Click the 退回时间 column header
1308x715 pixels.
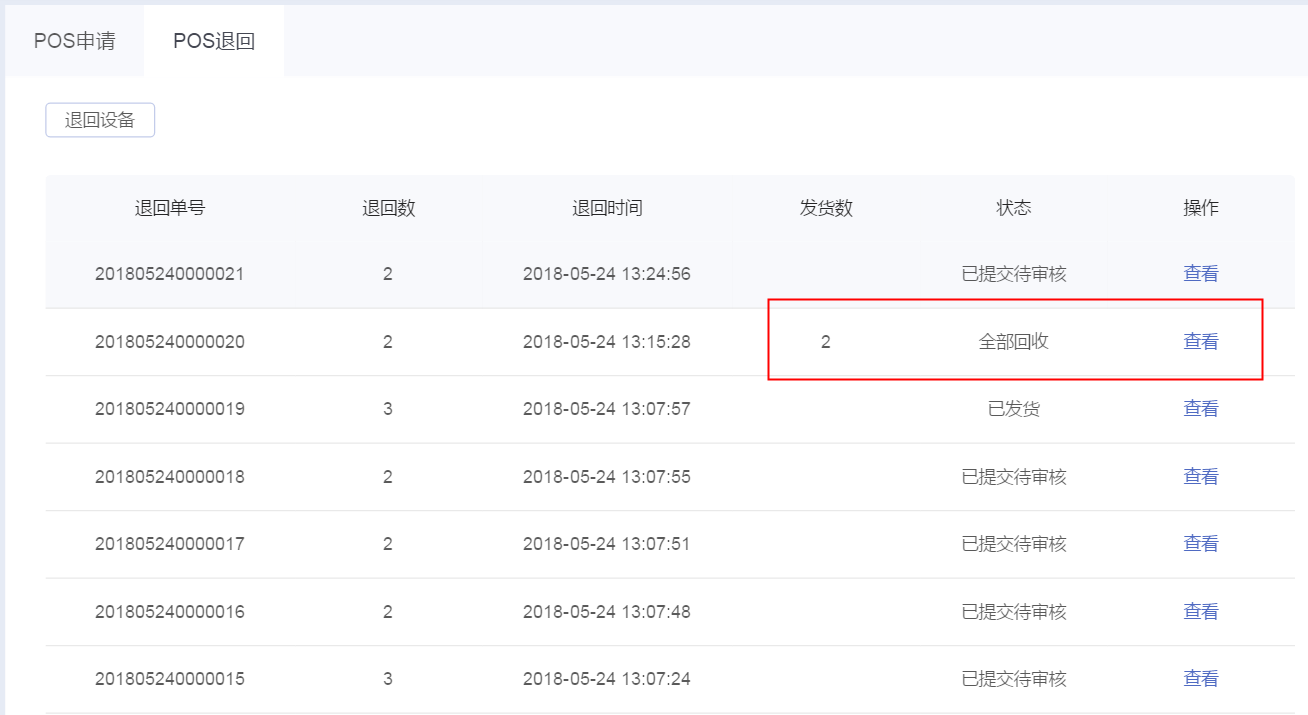[x=607, y=208]
